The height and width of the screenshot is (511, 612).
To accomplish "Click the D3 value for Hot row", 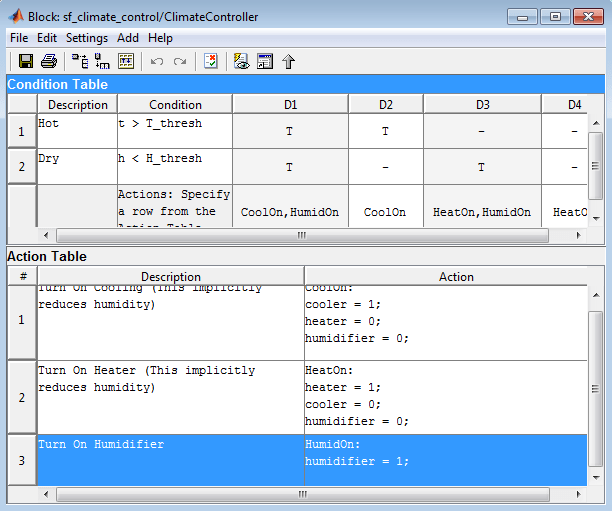I will [482, 131].
